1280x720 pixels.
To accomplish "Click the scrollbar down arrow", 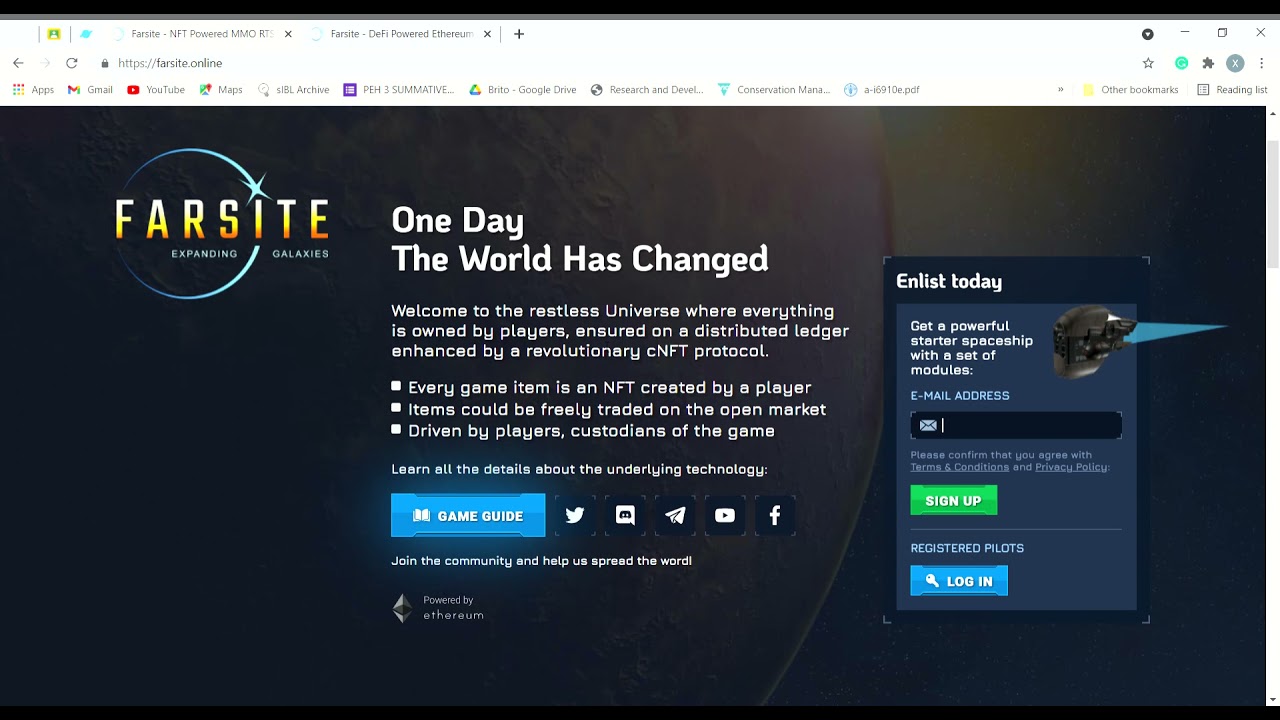I will 1273,699.
